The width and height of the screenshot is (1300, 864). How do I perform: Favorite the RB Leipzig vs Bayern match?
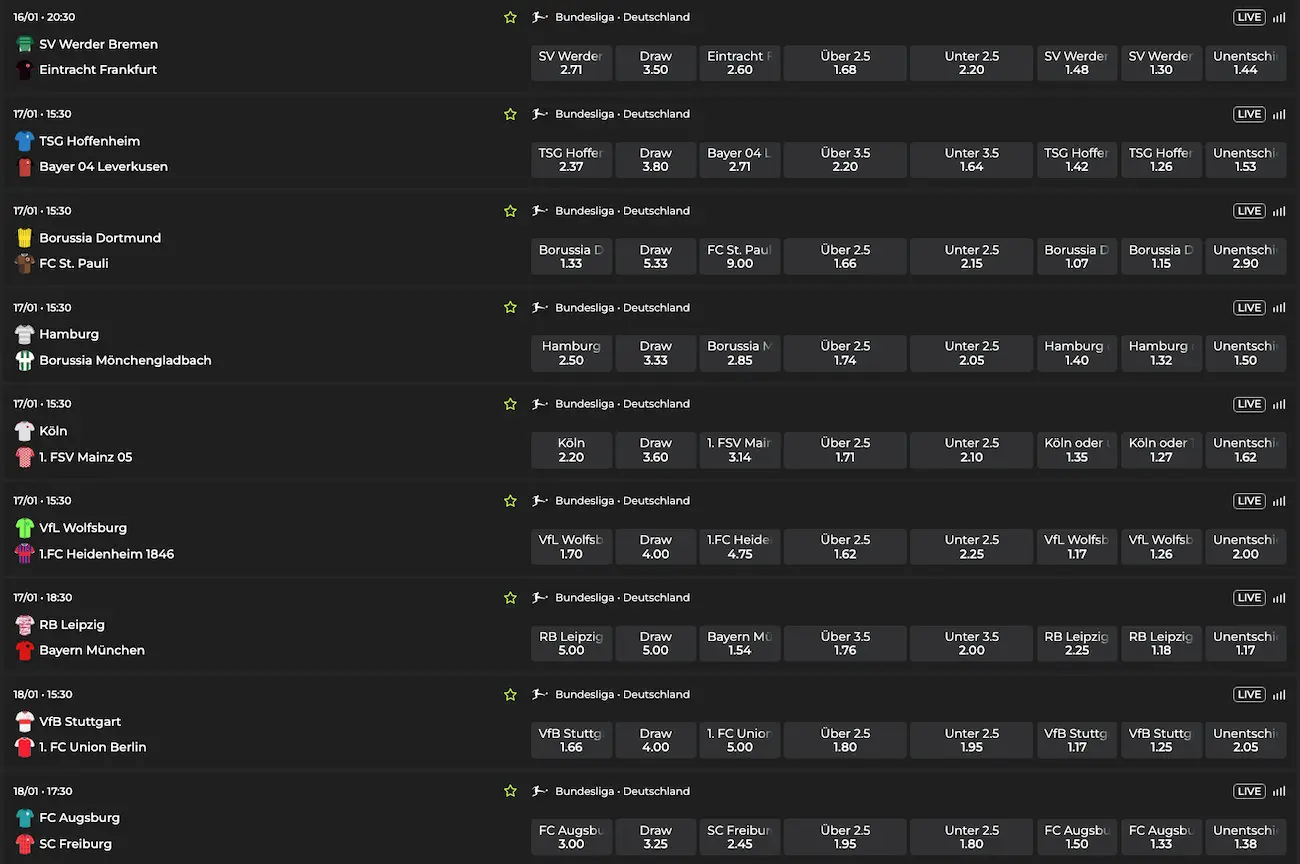510,597
